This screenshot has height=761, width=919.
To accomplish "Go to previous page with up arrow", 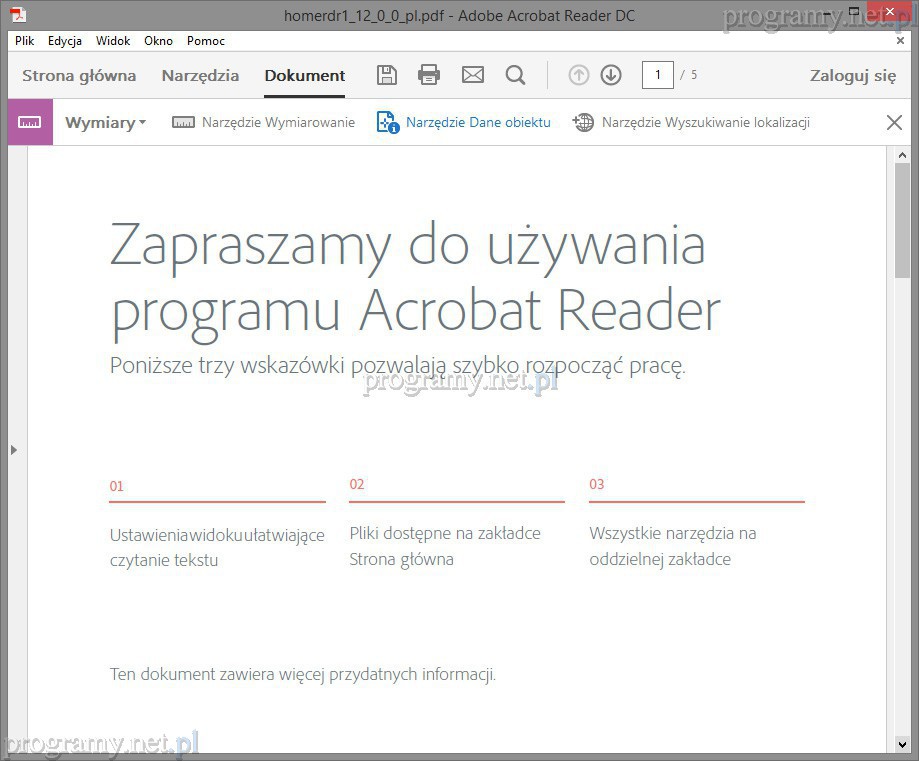I will pos(579,75).
